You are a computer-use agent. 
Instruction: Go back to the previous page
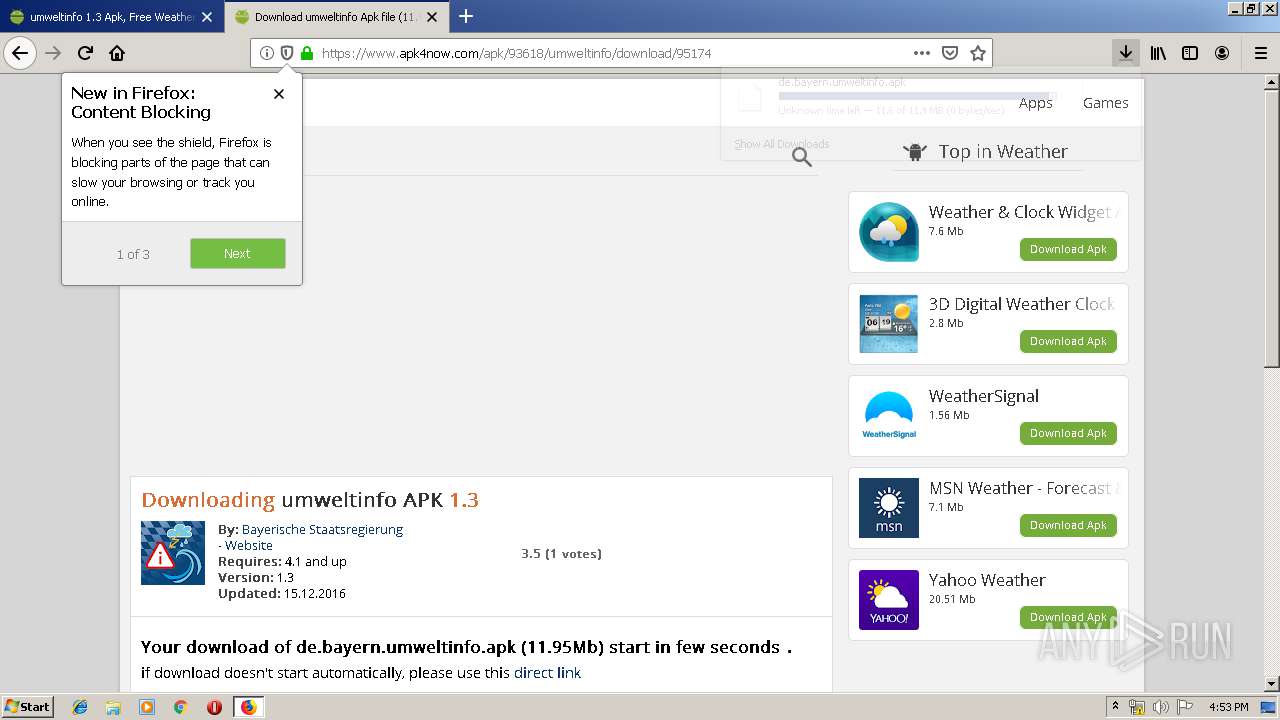tap(20, 53)
